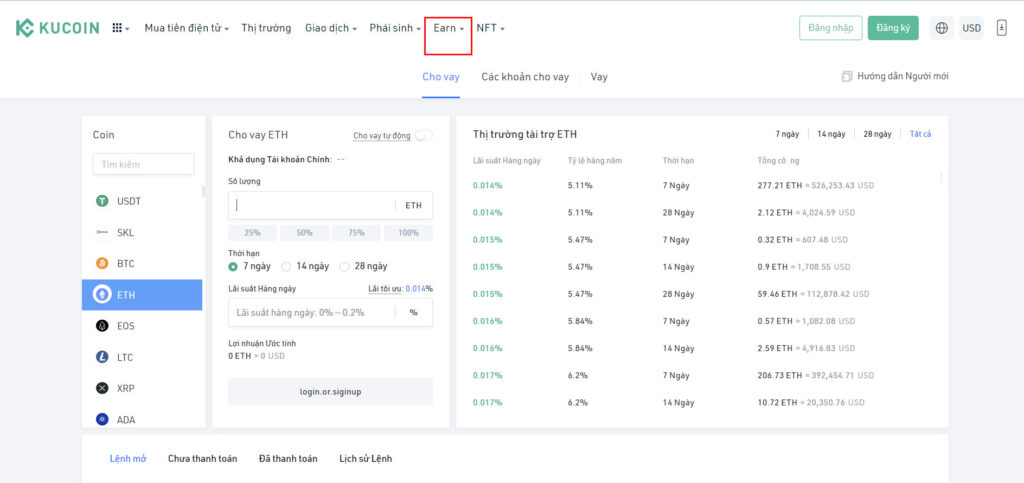Switch to the Các khoản cho vay tab
The image size is (1024, 483).
(524, 77)
